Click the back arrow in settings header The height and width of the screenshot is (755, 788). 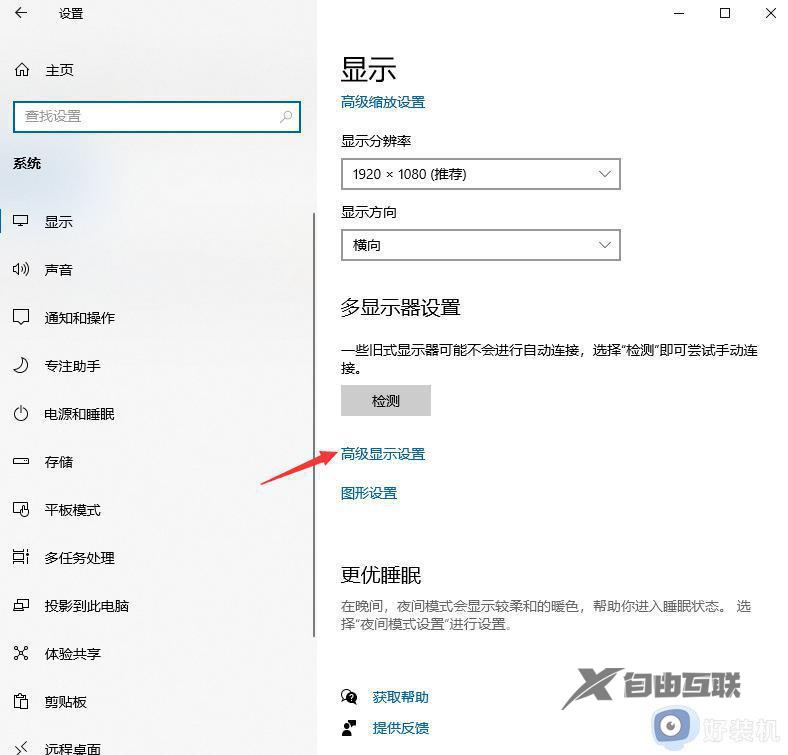[x=21, y=14]
